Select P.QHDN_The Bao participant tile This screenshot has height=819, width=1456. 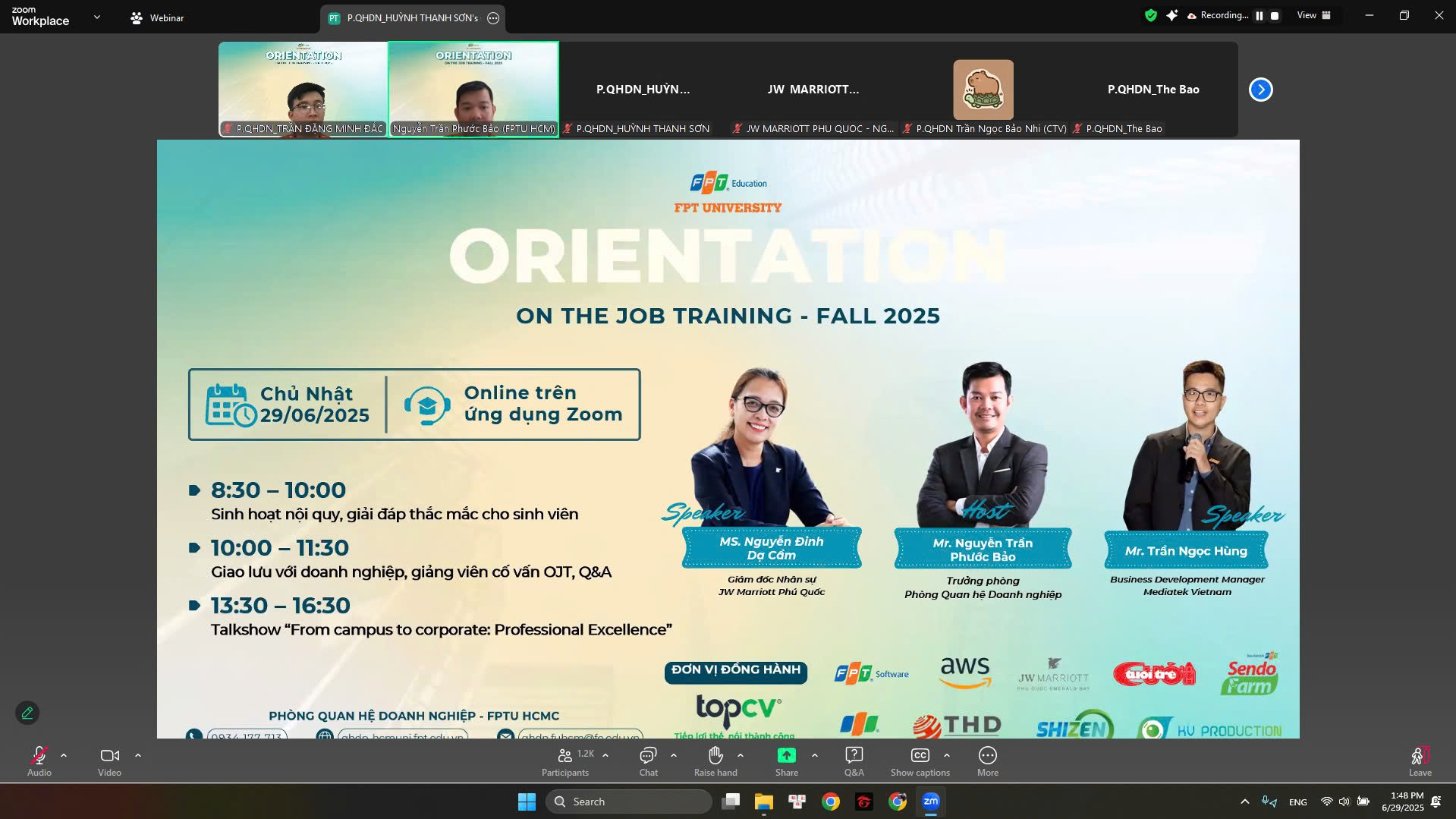tap(1153, 89)
